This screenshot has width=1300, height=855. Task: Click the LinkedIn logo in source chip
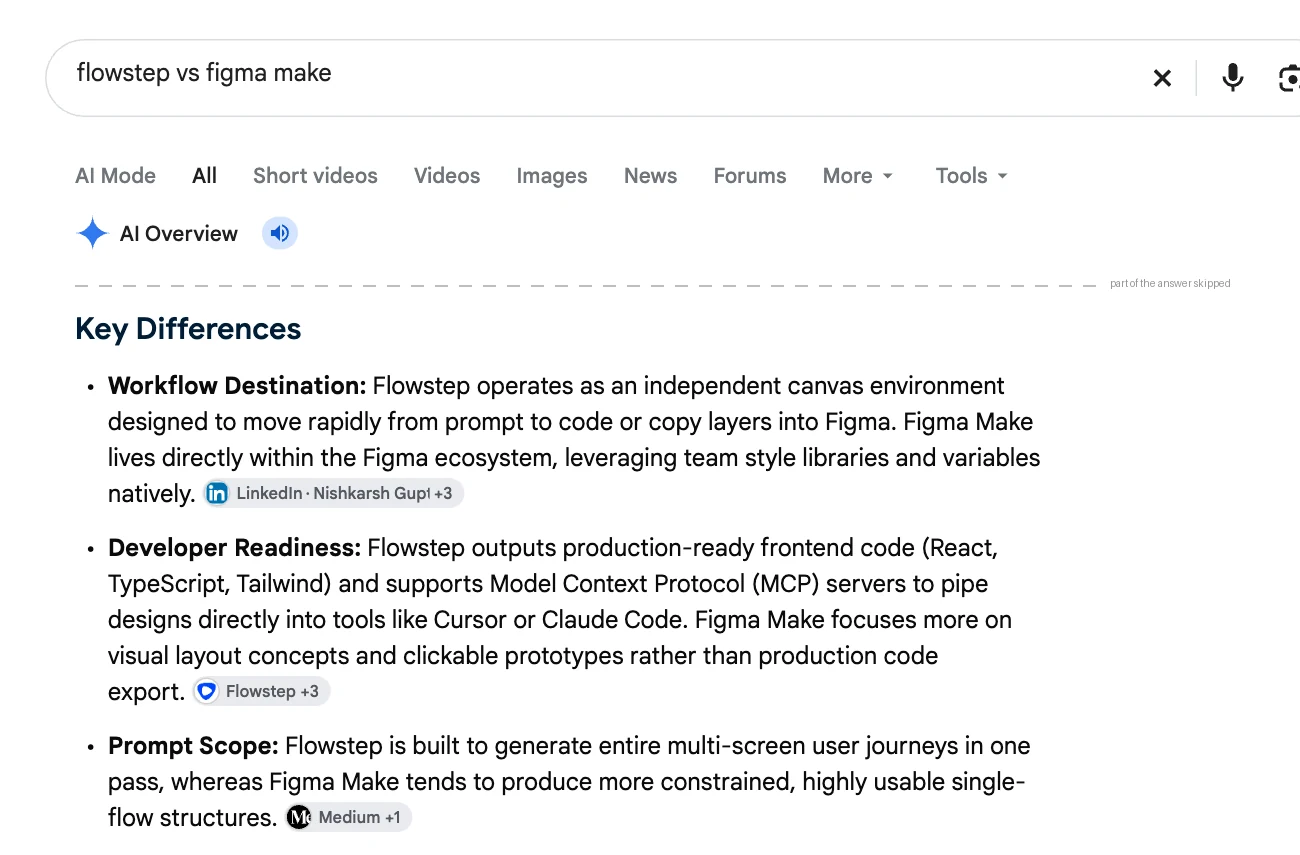coord(217,493)
